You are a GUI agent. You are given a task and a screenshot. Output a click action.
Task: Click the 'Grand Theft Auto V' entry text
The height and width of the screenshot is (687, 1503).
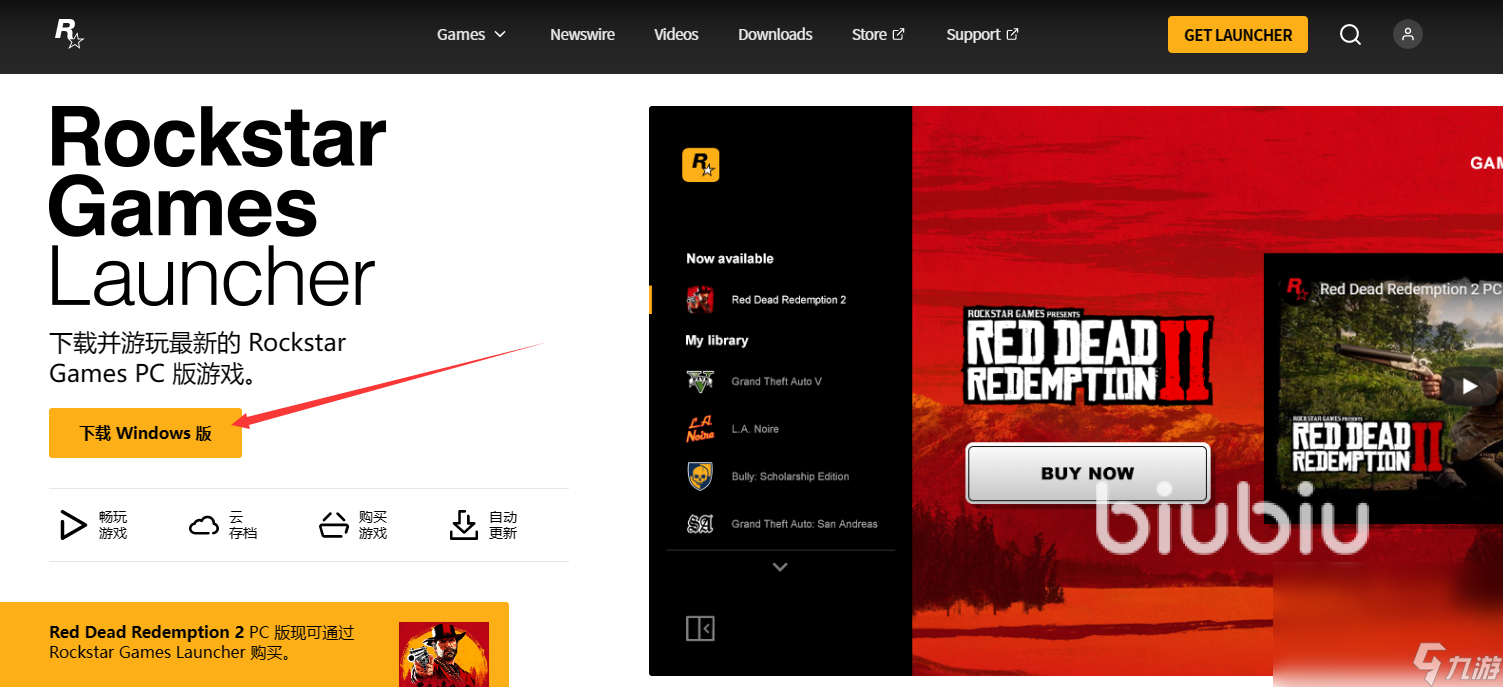[777, 381]
